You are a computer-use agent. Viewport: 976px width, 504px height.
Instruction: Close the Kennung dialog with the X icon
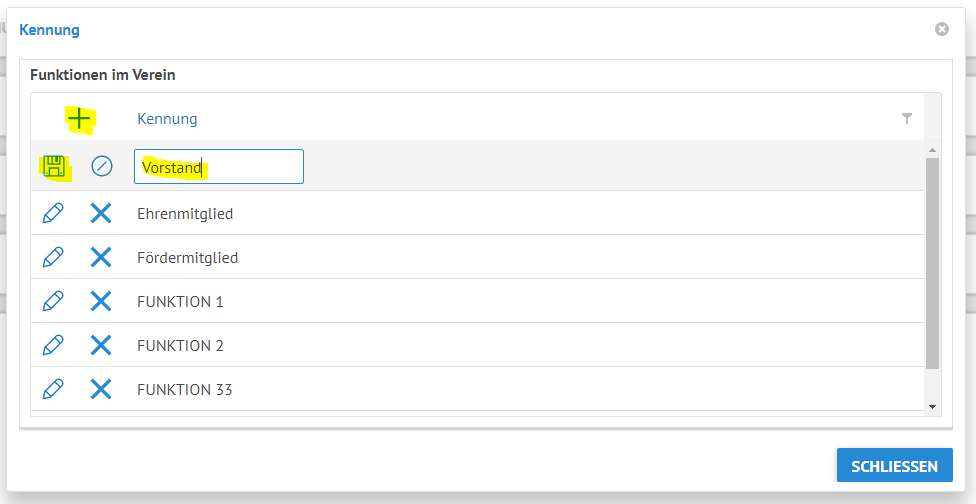[x=942, y=29]
